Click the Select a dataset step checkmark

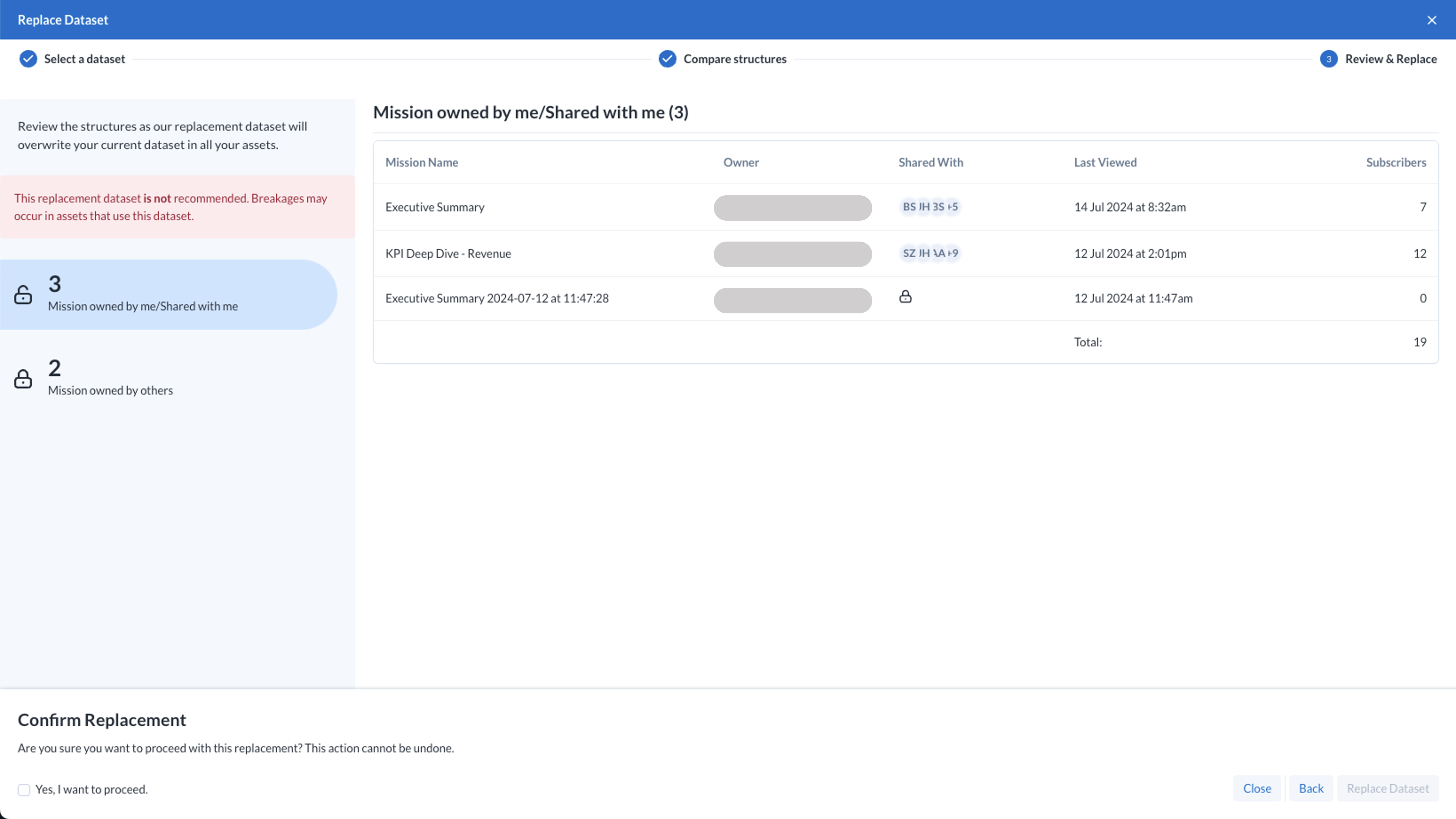pyautogui.click(x=28, y=59)
